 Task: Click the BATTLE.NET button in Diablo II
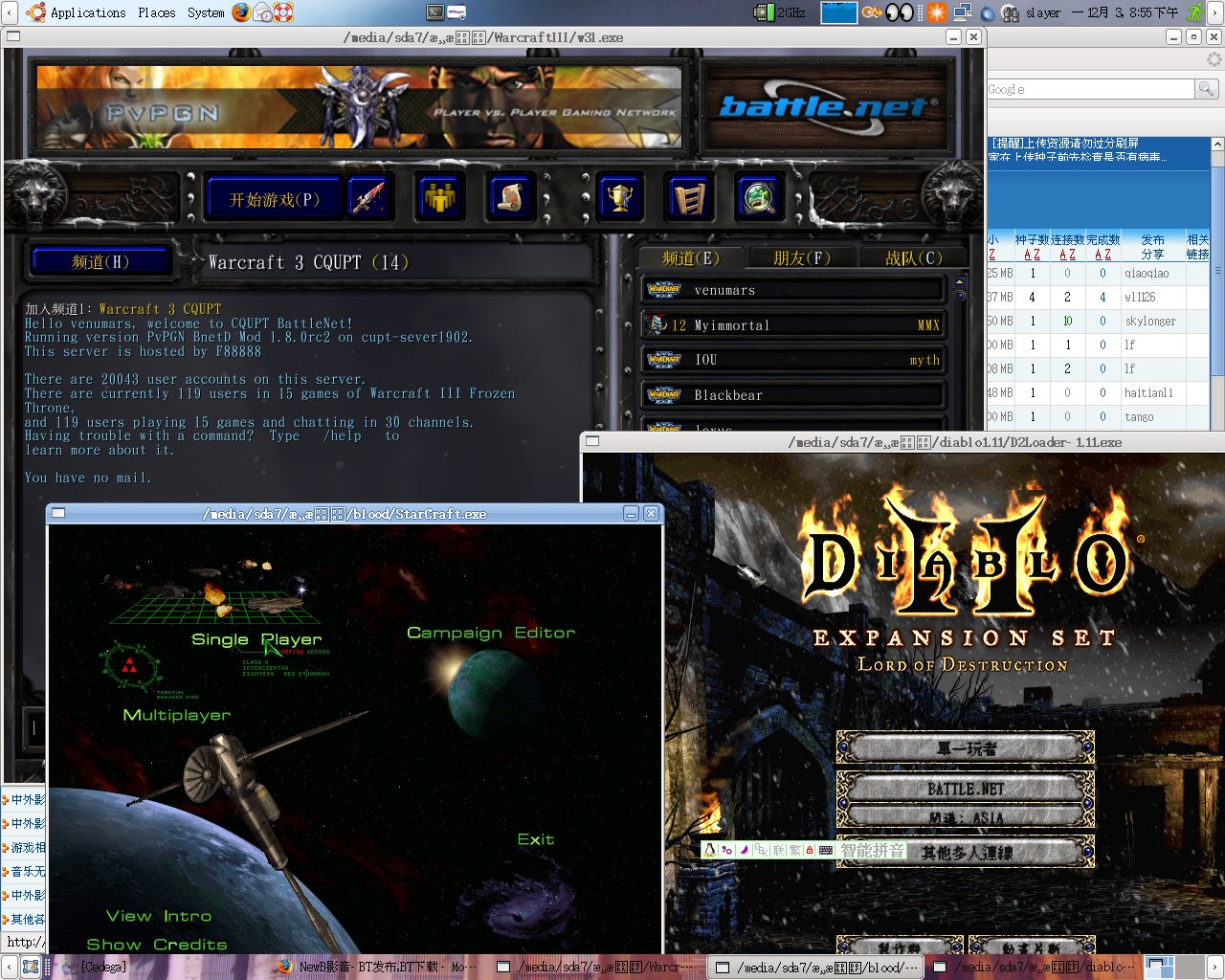click(x=966, y=789)
